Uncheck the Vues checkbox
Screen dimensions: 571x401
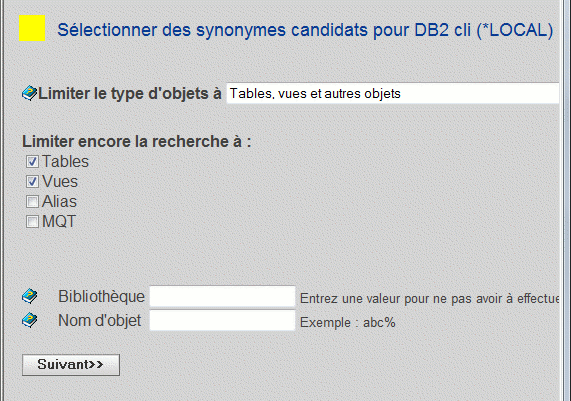[32, 181]
